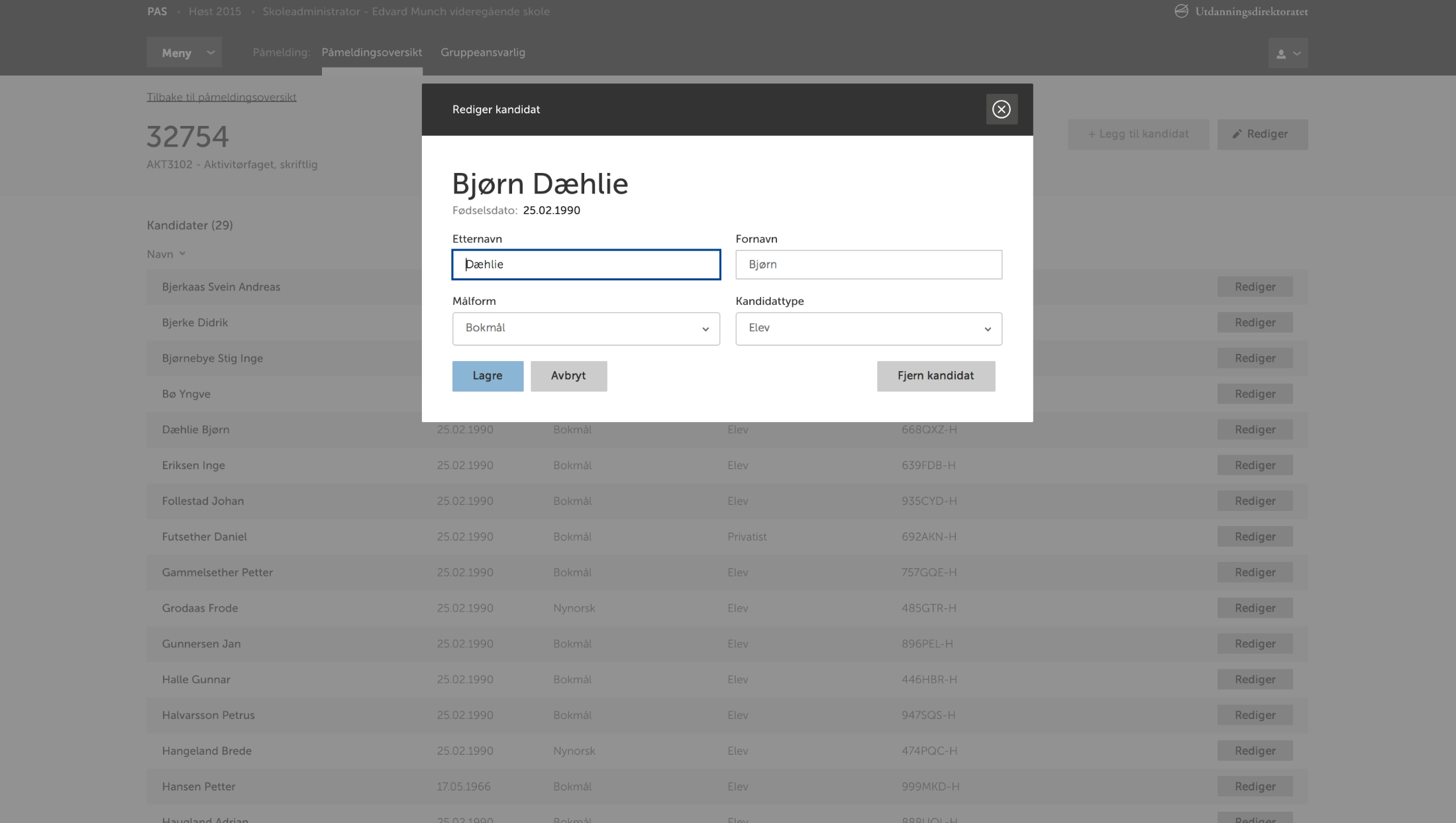The height and width of the screenshot is (823, 1456).
Task: Click Kandidater (29) heading
Action: [189, 225]
